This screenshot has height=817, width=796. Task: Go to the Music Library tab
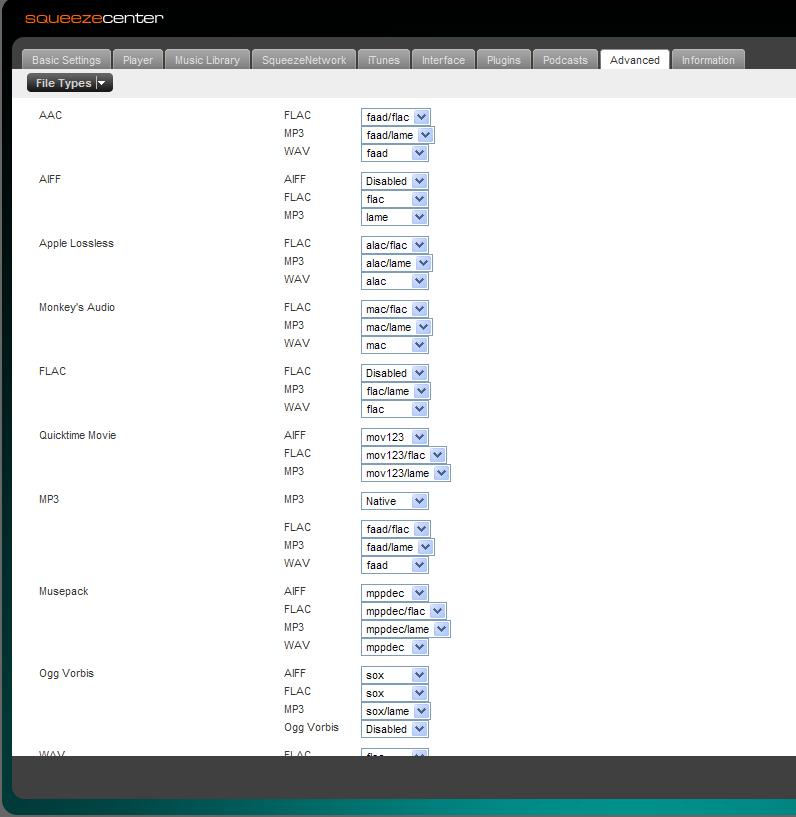[x=207, y=60]
